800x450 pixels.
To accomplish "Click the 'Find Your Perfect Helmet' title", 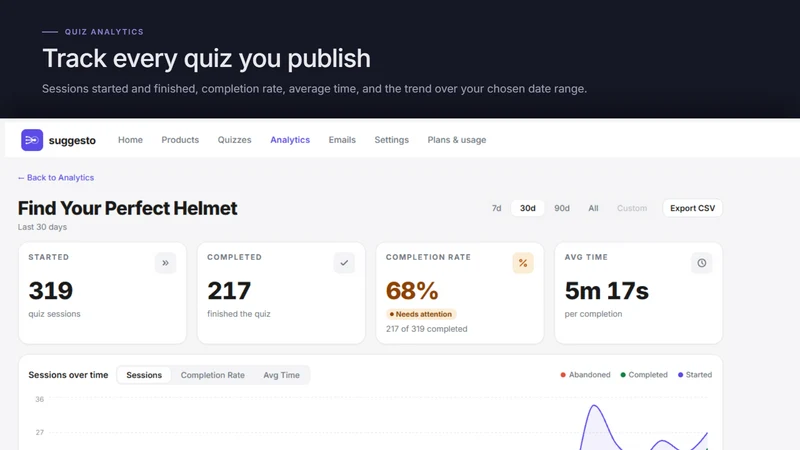I will tap(128, 208).
